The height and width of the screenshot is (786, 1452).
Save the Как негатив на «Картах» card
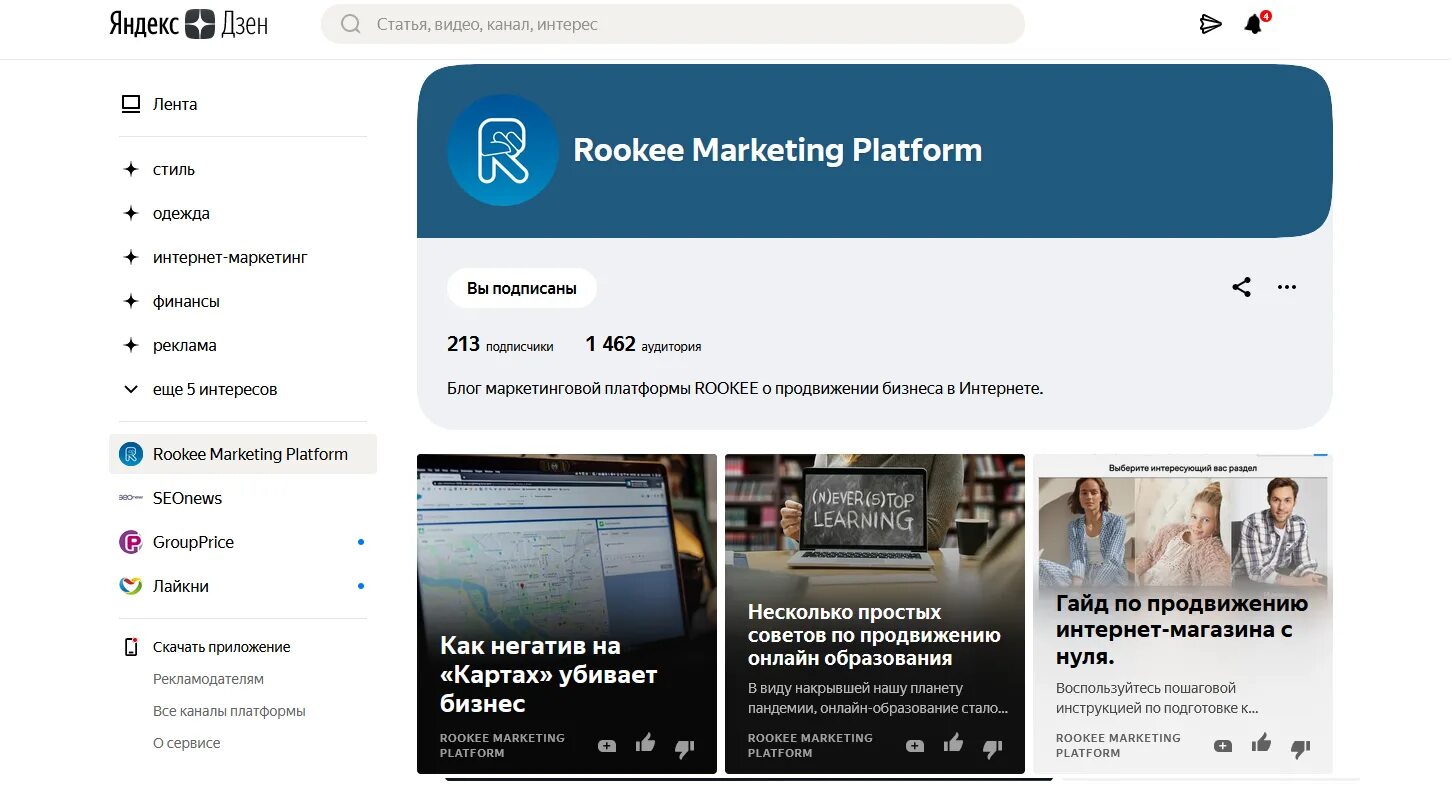[x=607, y=746]
